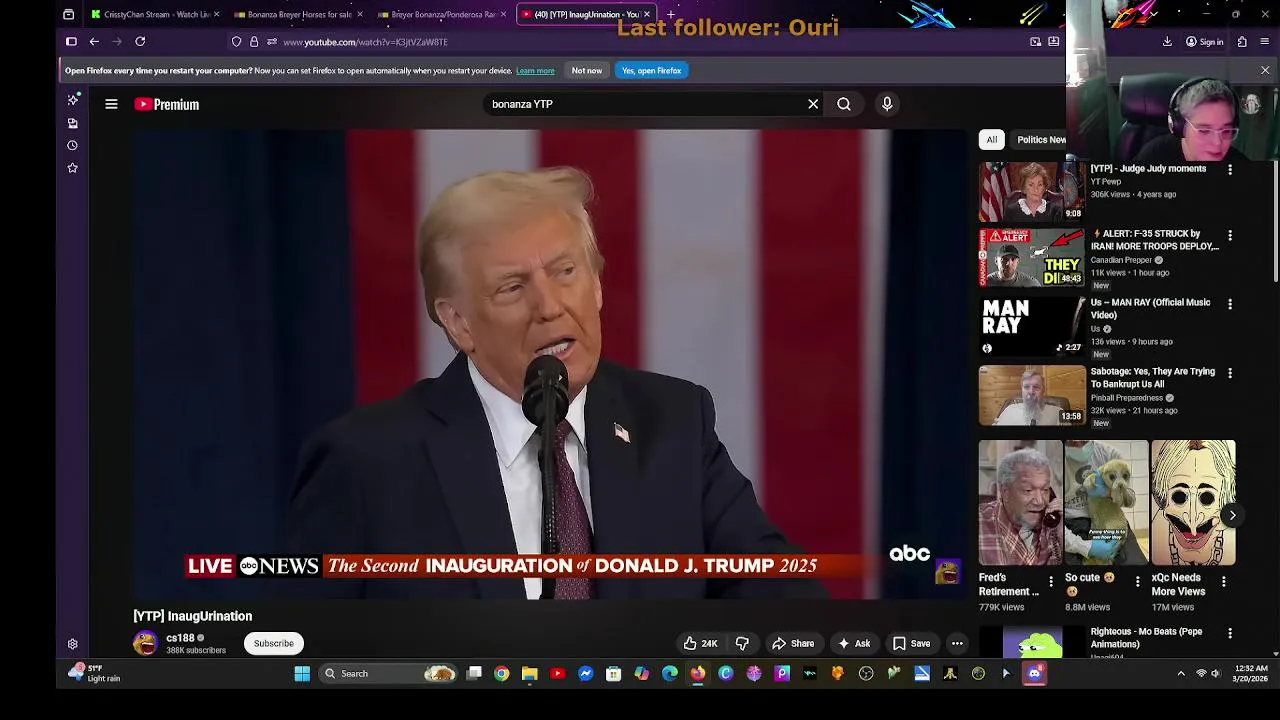Select the All filter chip
1280x720 pixels.
(x=991, y=140)
